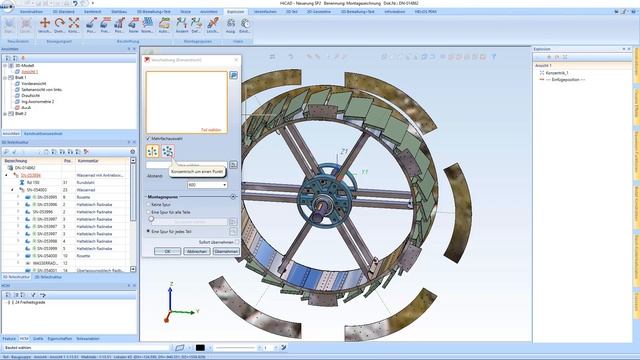Screen dimensions: 640x360
Task: Switch to the Konstruktionsassistent tab
Action: pyautogui.click(x=43, y=133)
